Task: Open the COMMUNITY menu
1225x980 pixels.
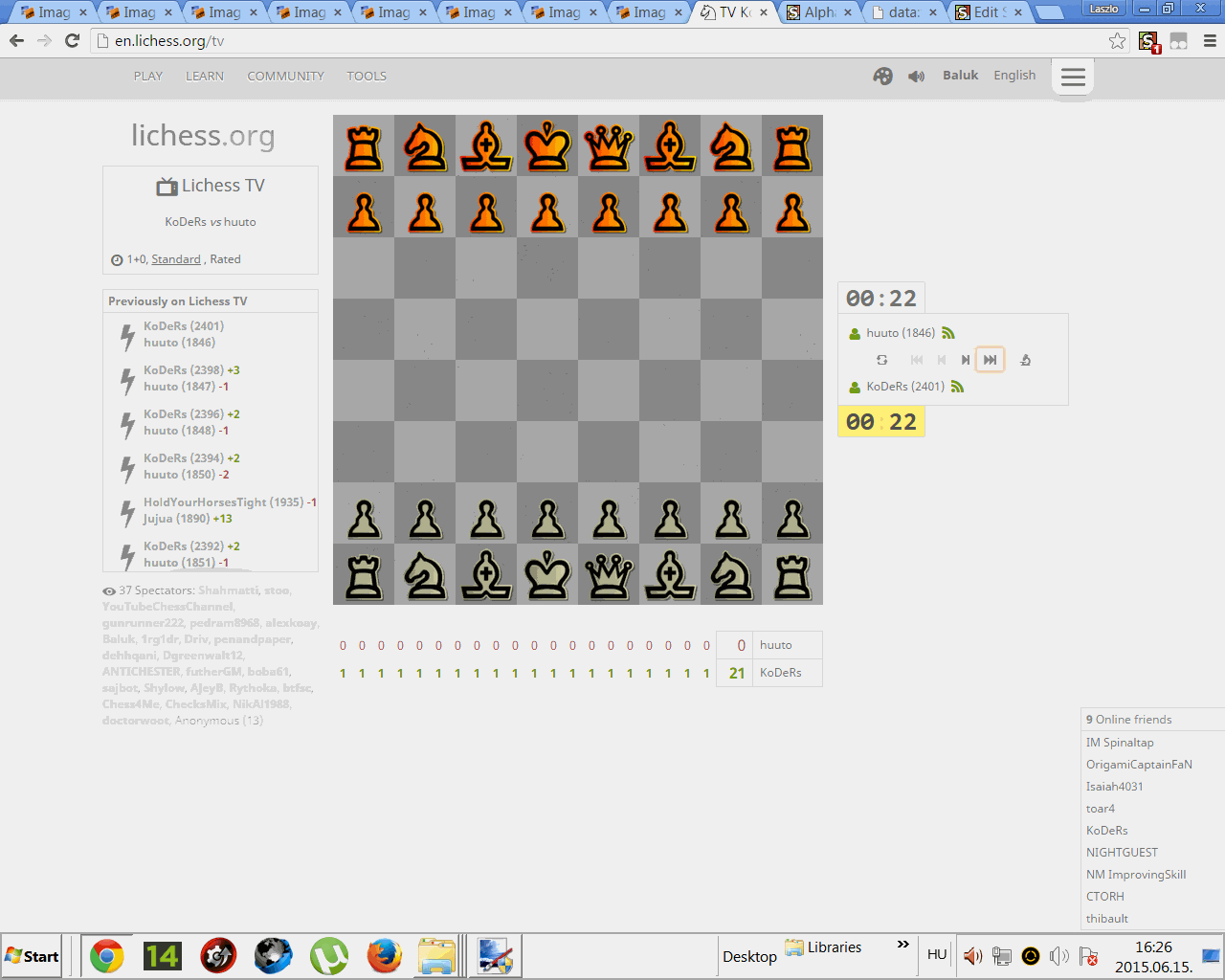Action: tap(285, 76)
